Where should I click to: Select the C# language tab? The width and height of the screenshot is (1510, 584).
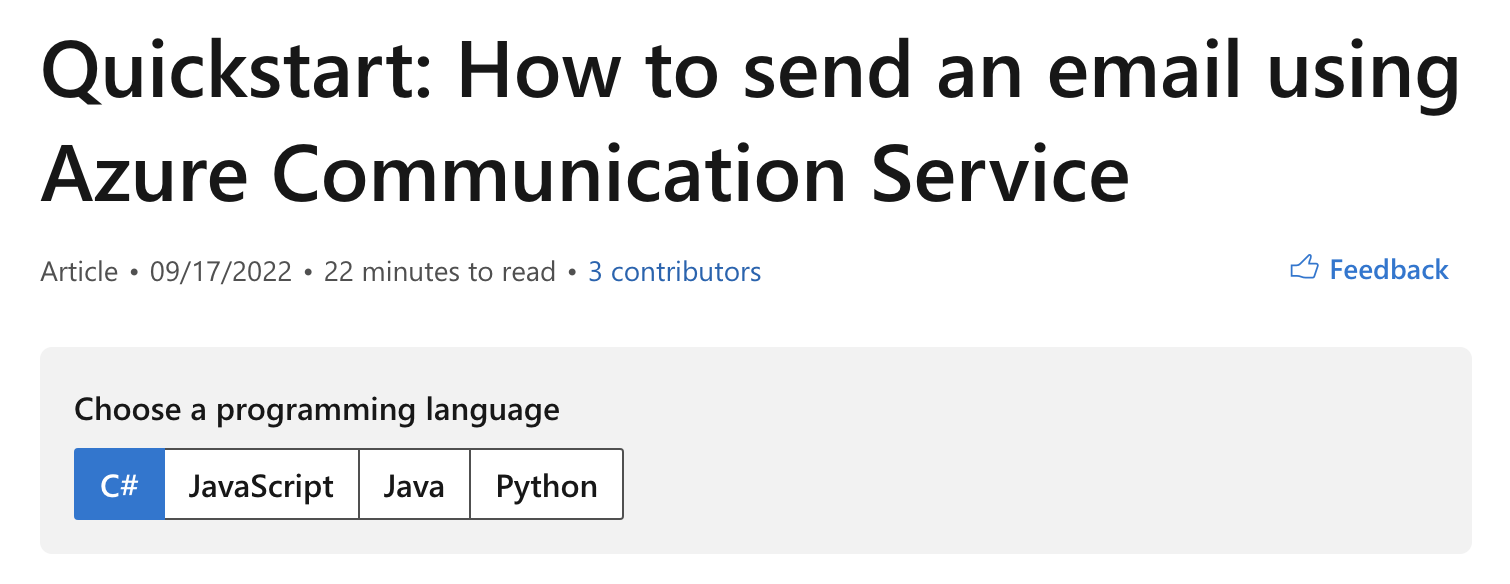coord(119,484)
